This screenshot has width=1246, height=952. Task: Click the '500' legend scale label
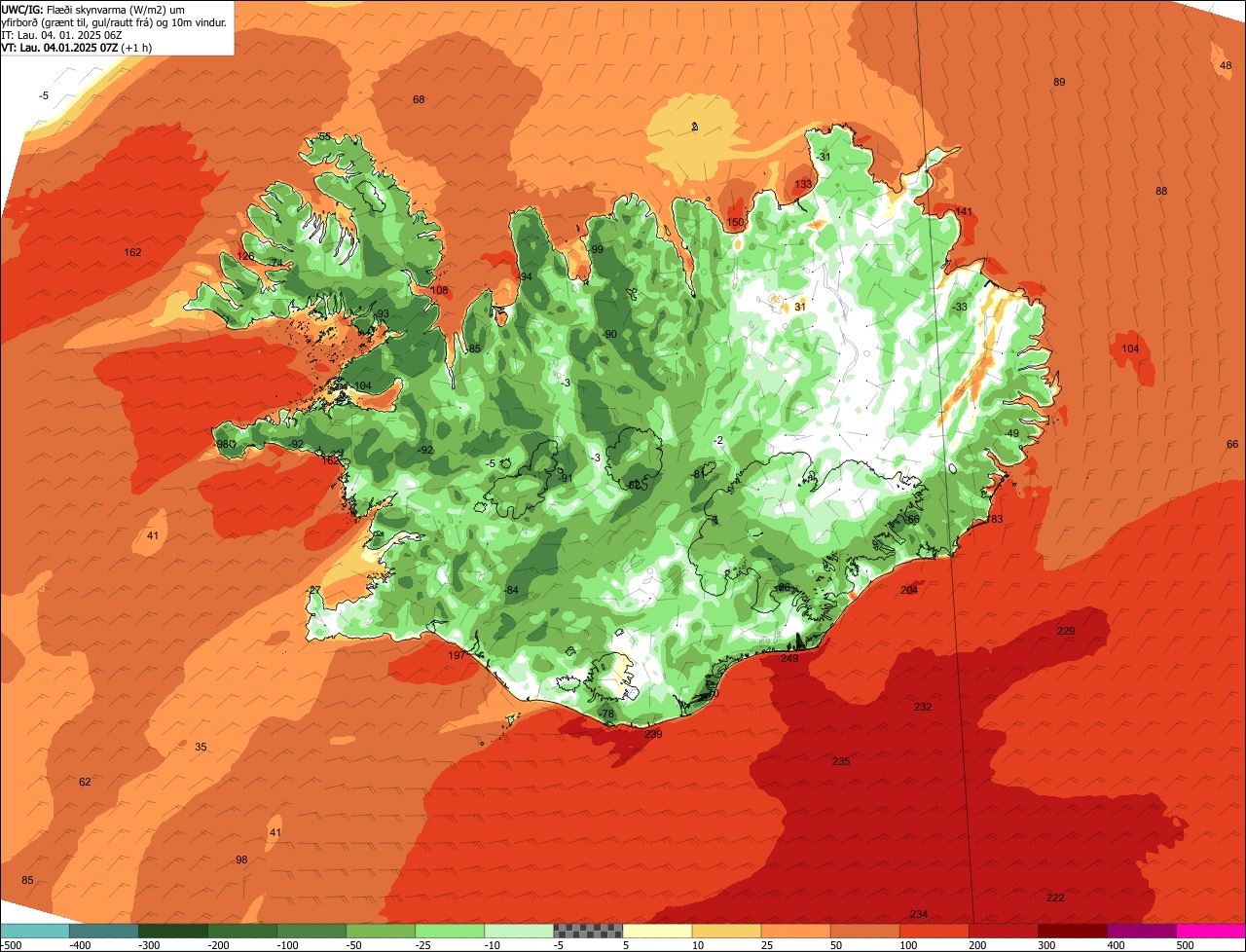1185,945
